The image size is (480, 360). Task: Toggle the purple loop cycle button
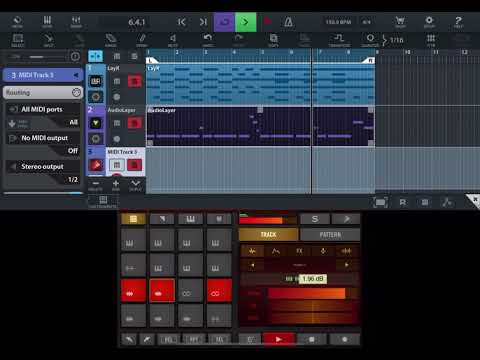tap(224, 22)
